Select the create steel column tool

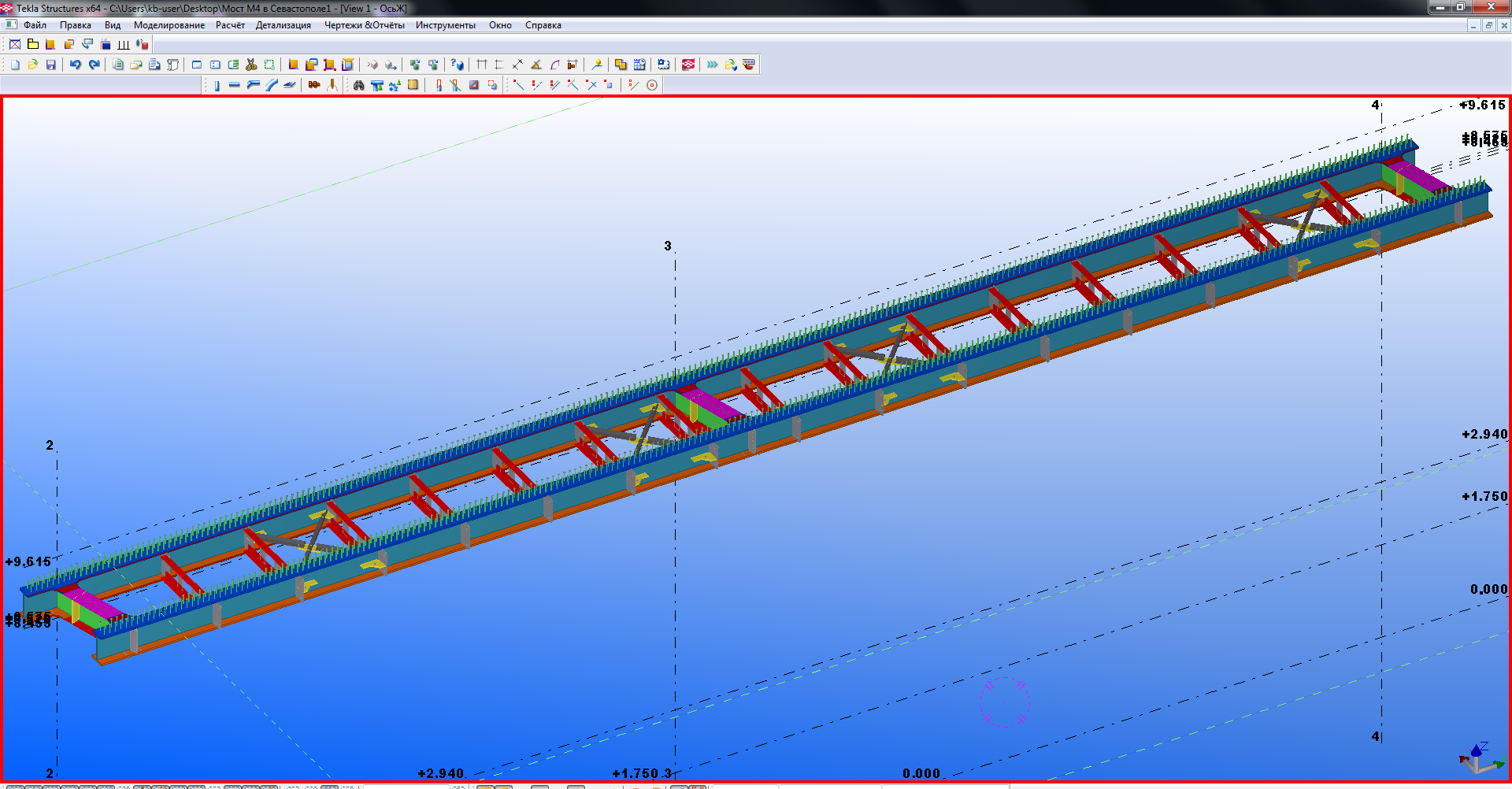[217, 85]
